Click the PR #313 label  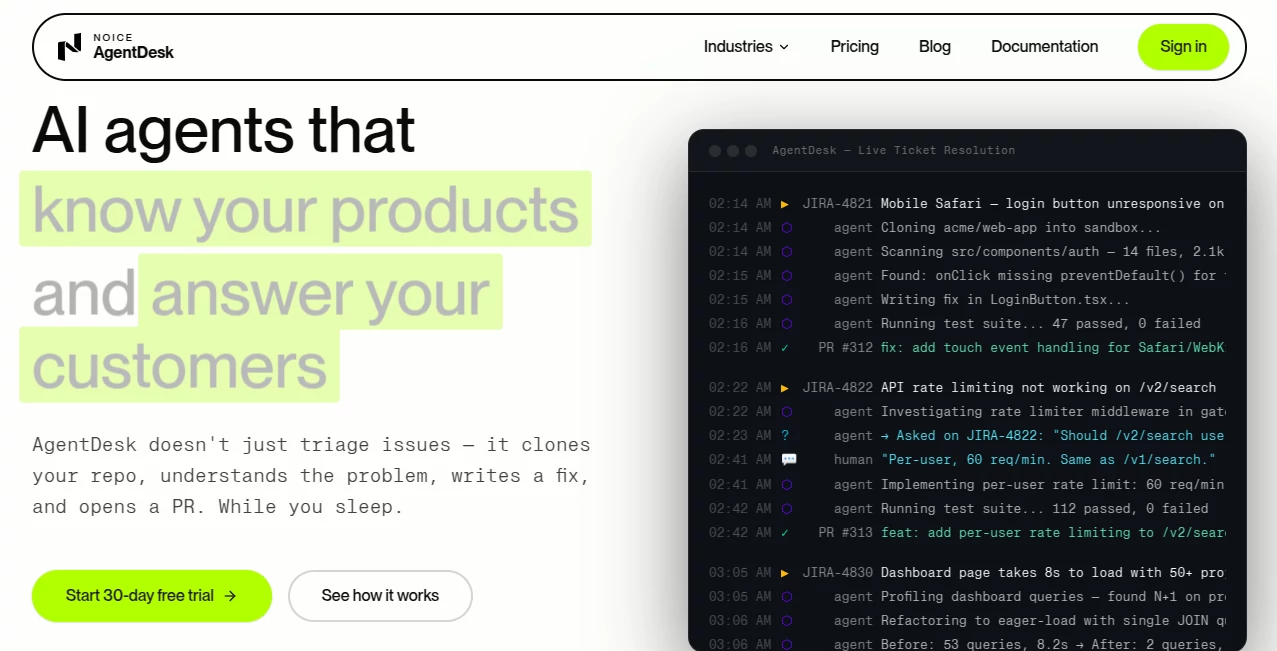pyautogui.click(x=845, y=533)
